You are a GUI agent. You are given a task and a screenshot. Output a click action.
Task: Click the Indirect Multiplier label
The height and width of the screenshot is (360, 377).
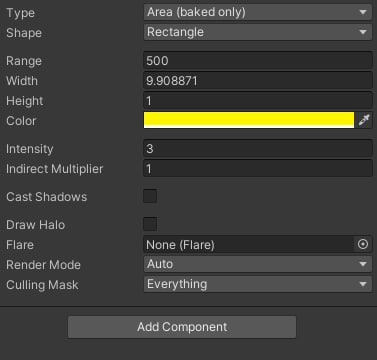click(x=55, y=169)
